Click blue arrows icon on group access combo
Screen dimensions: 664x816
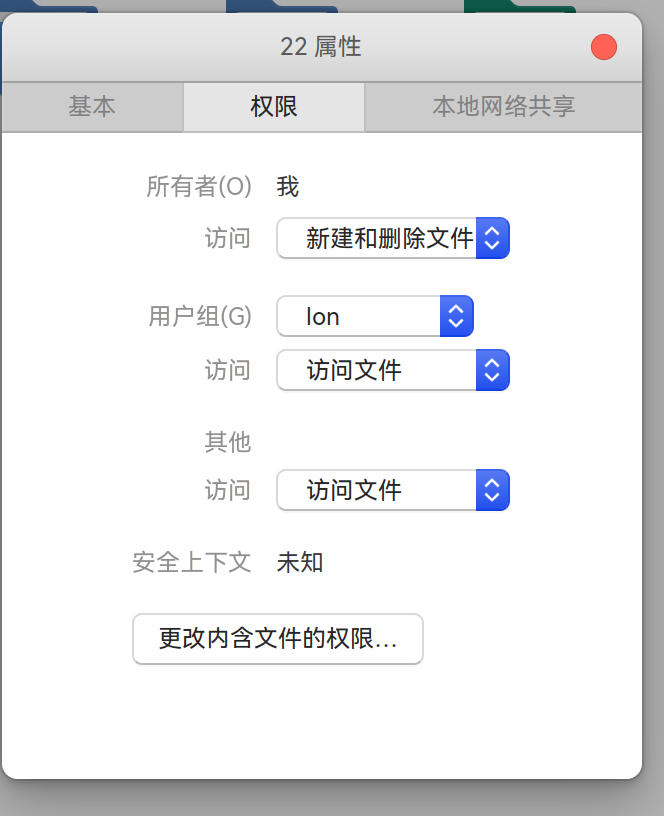click(492, 370)
